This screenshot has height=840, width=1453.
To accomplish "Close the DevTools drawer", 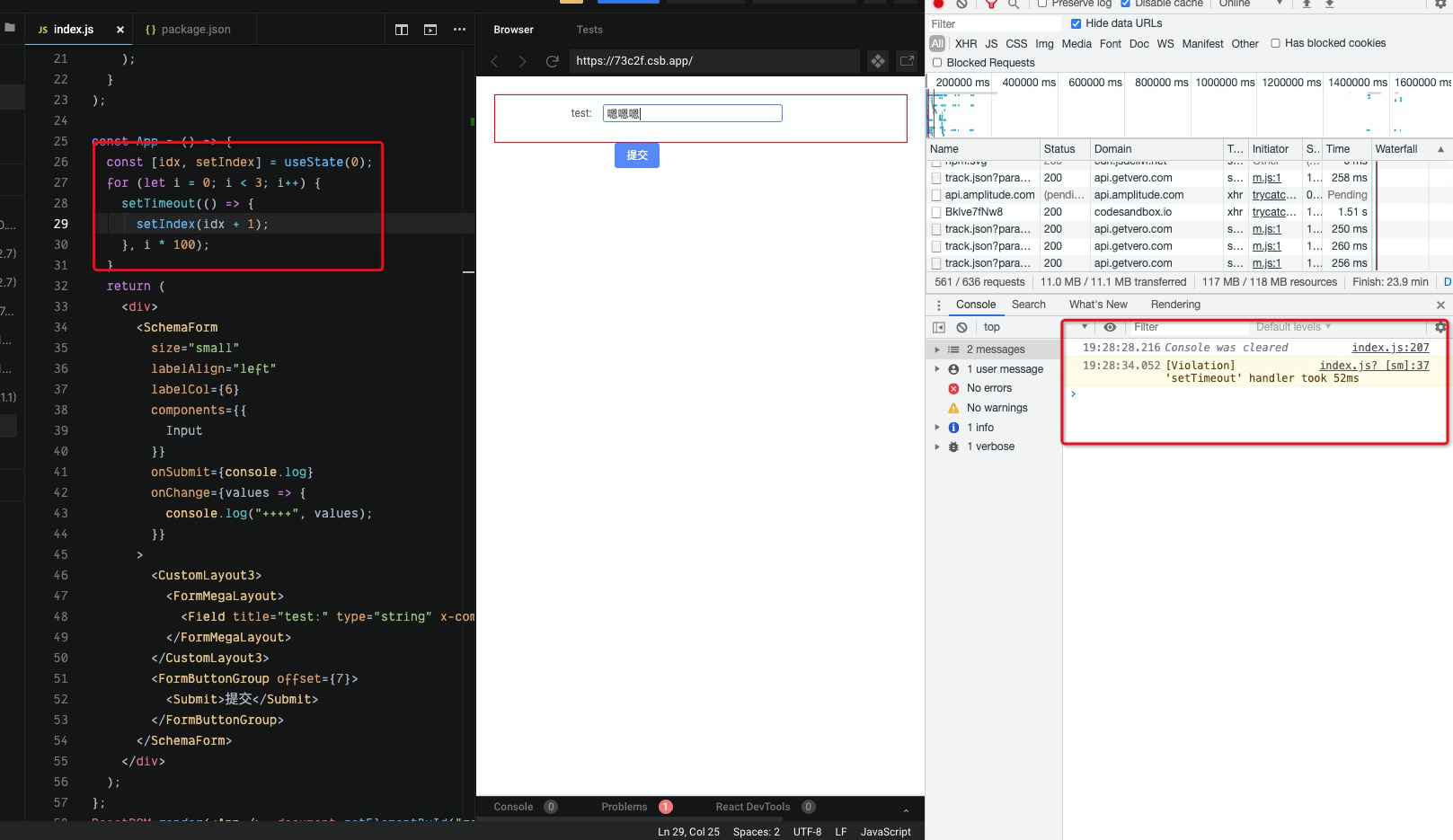I will (1440, 305).
